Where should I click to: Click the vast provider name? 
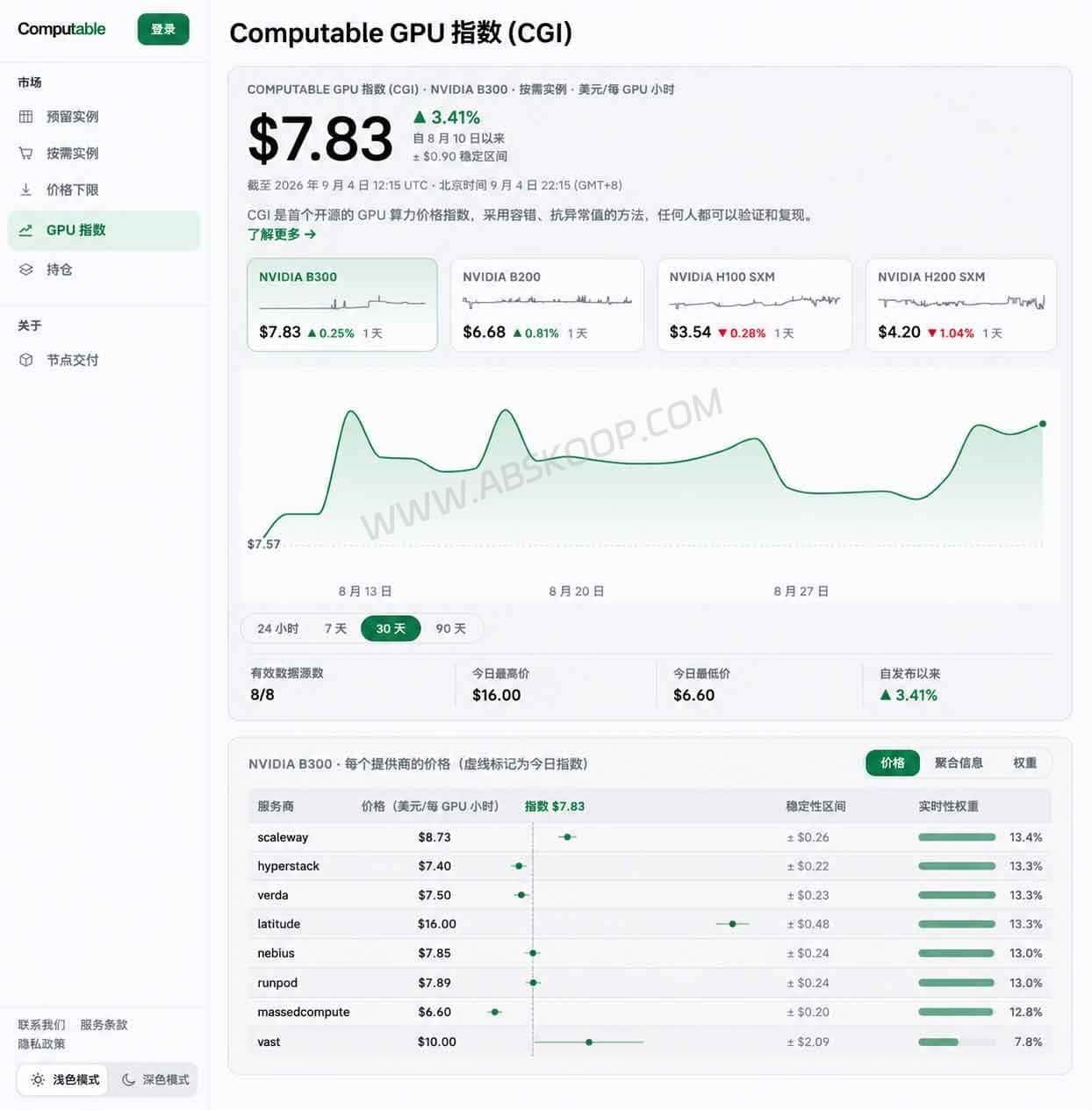(269, 1042)
